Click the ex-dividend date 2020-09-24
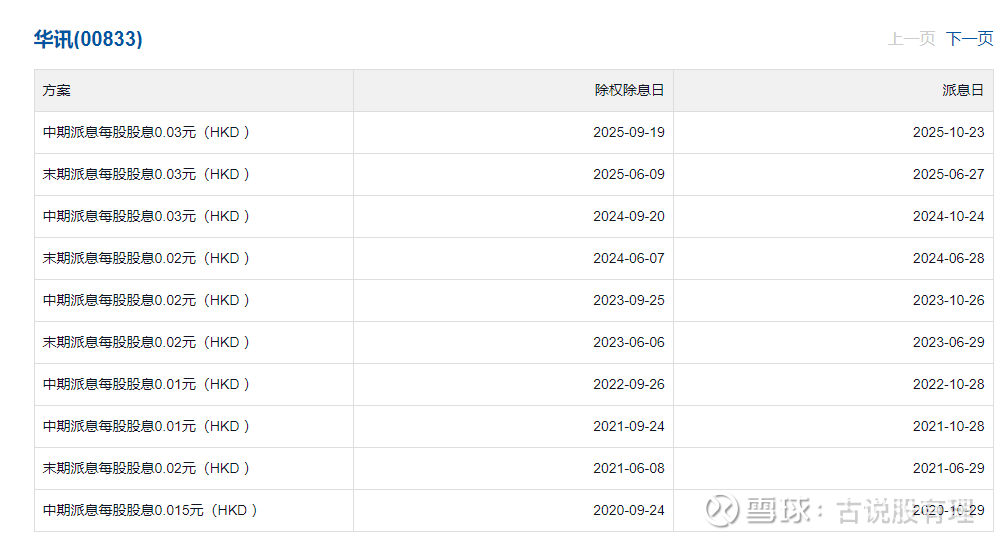The height and width of the screenshot is (541, 1003). click(628, 510)
